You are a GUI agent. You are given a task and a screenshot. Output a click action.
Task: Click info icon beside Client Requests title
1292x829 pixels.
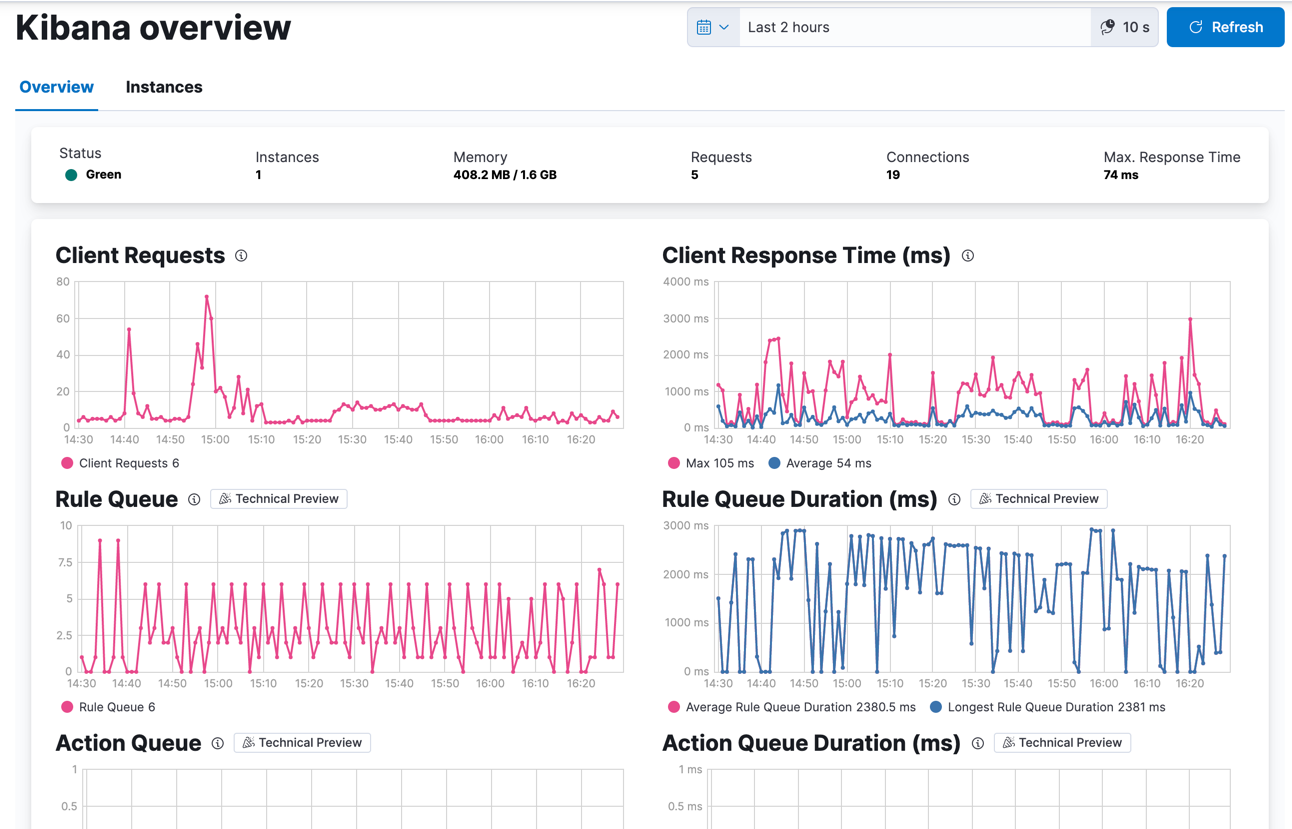click(x=241, y=256)
